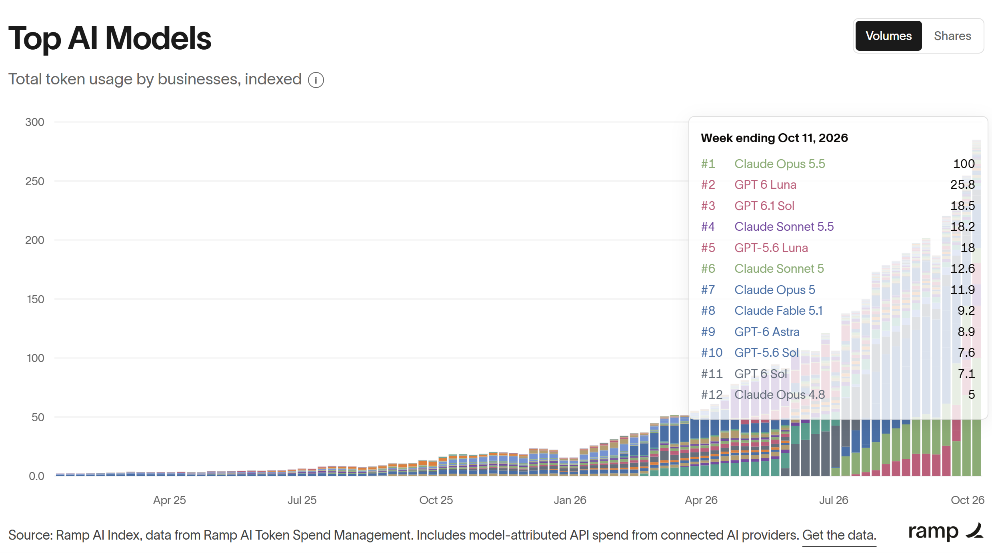Select 'Claude Opus 5.5' in the tooltip
The height and width of the screenshot is (553, 992).
779,164
